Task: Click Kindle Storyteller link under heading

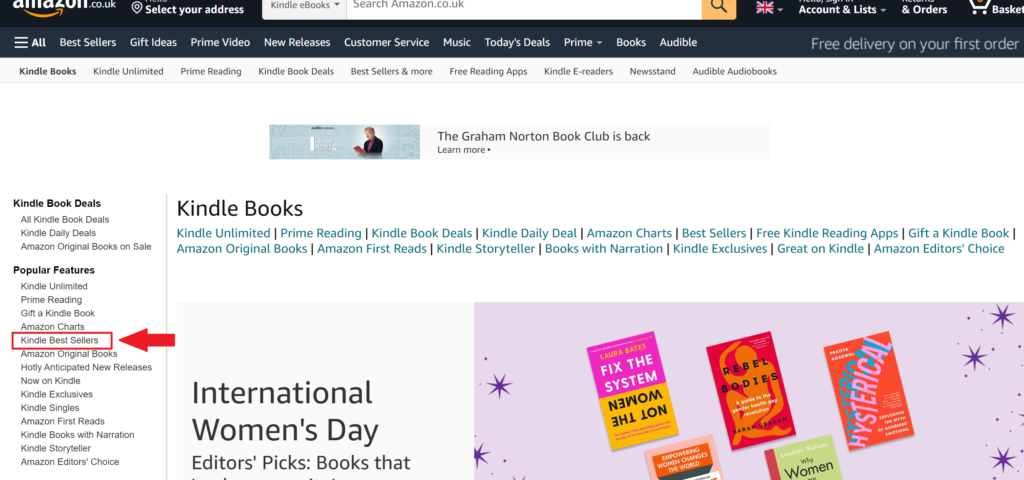Action: (486, 249)
